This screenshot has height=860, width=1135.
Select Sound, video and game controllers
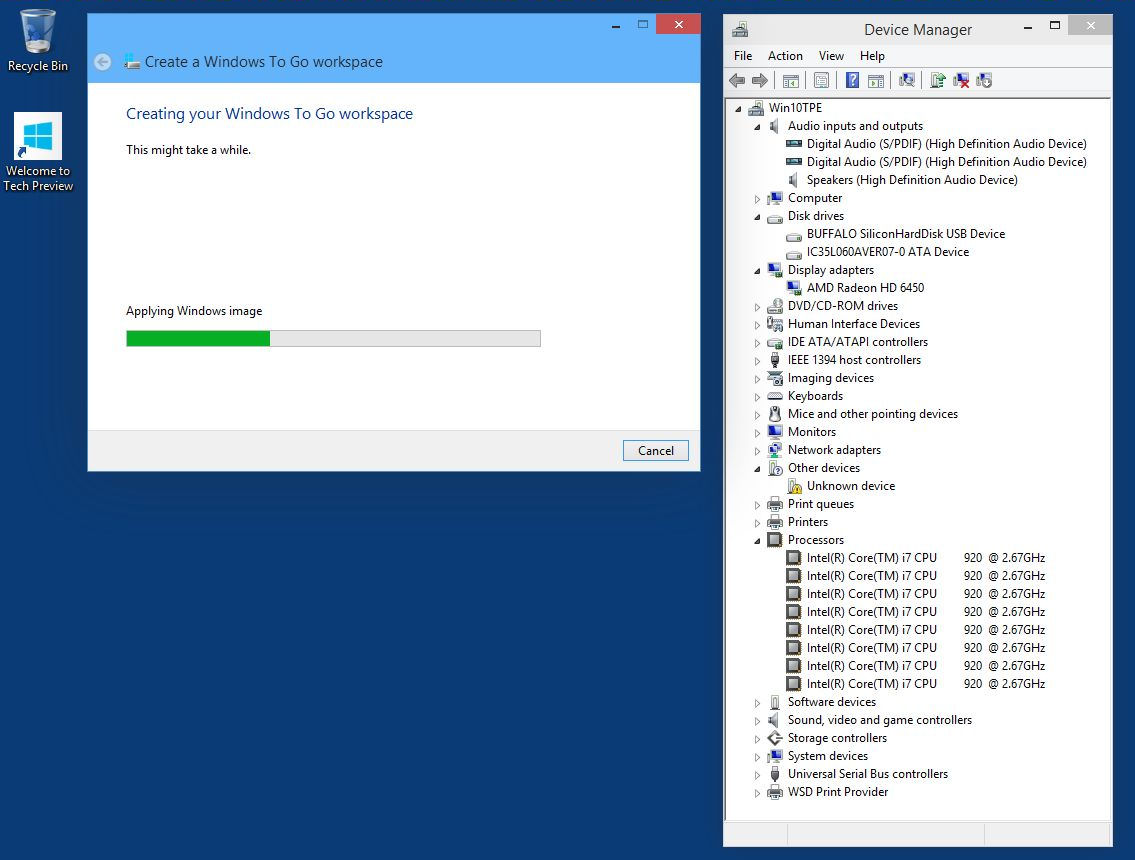(879, 720)
